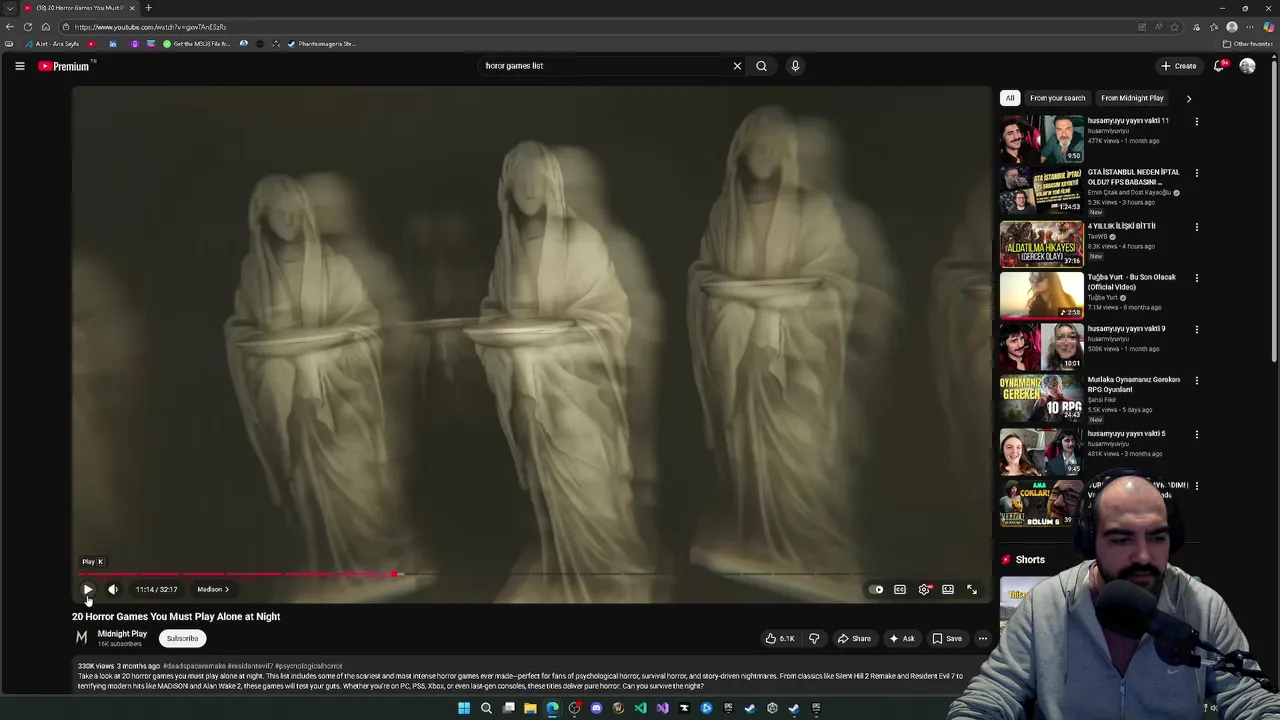Click the Ask button
1280x720 pixels.
902,638
